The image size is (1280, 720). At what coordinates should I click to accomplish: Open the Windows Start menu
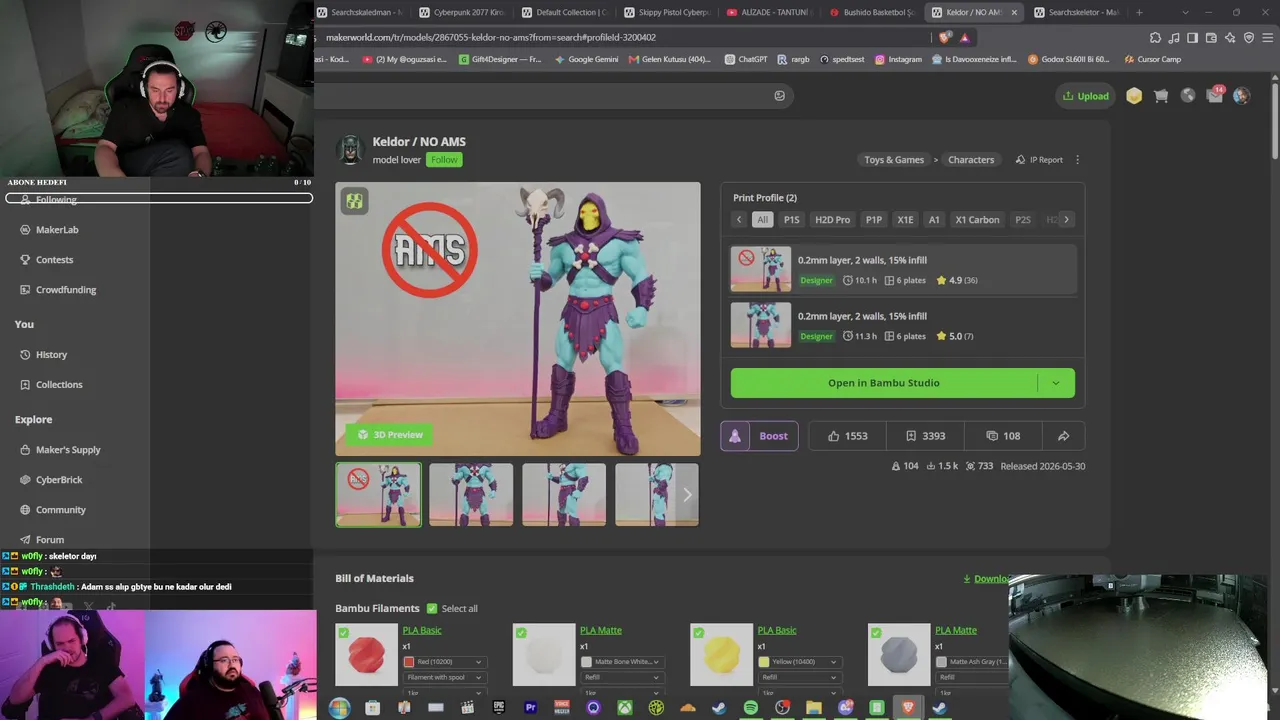339,708
